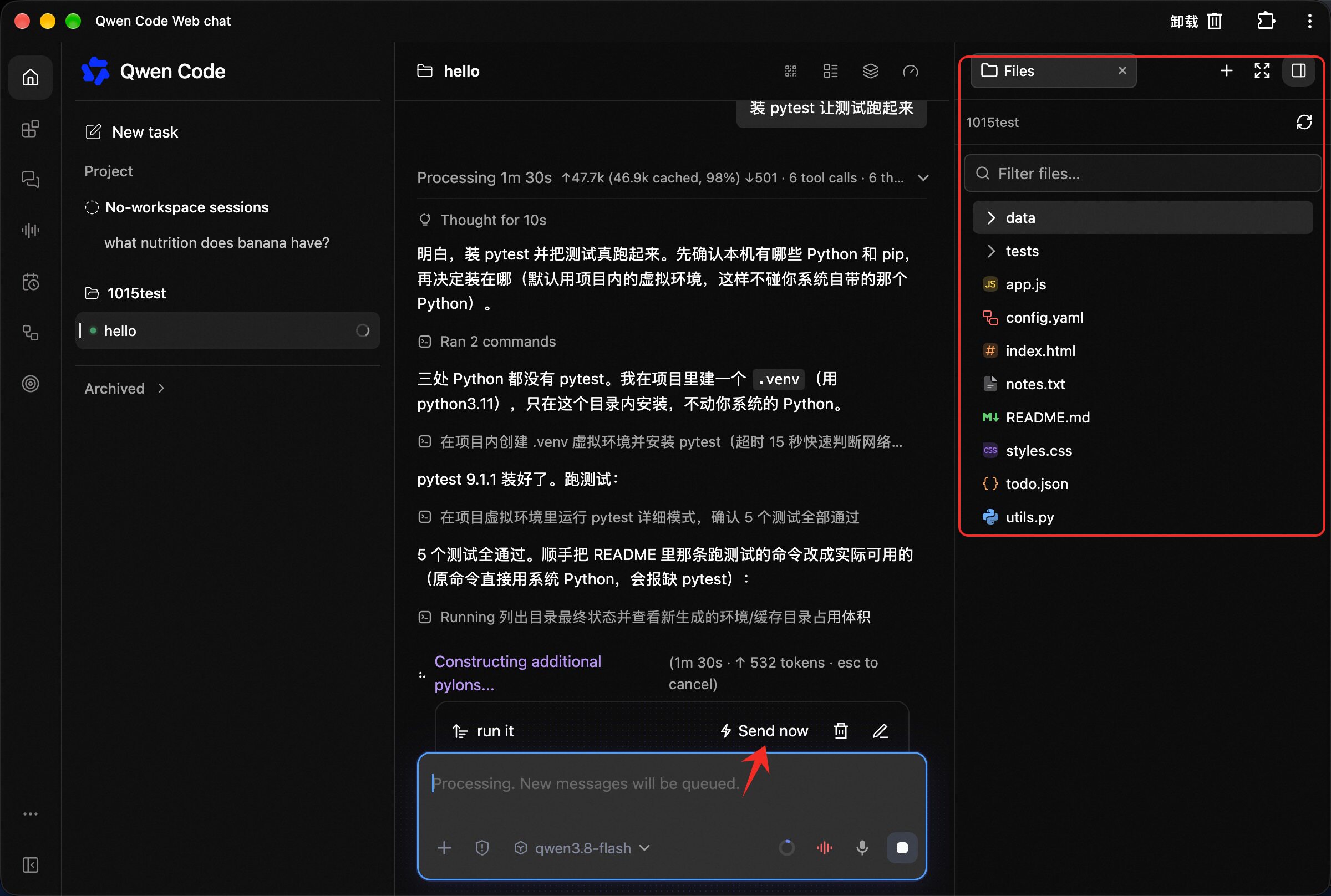Click the Filter files search box
The image size is (1331, 896).
[1142, 173]
